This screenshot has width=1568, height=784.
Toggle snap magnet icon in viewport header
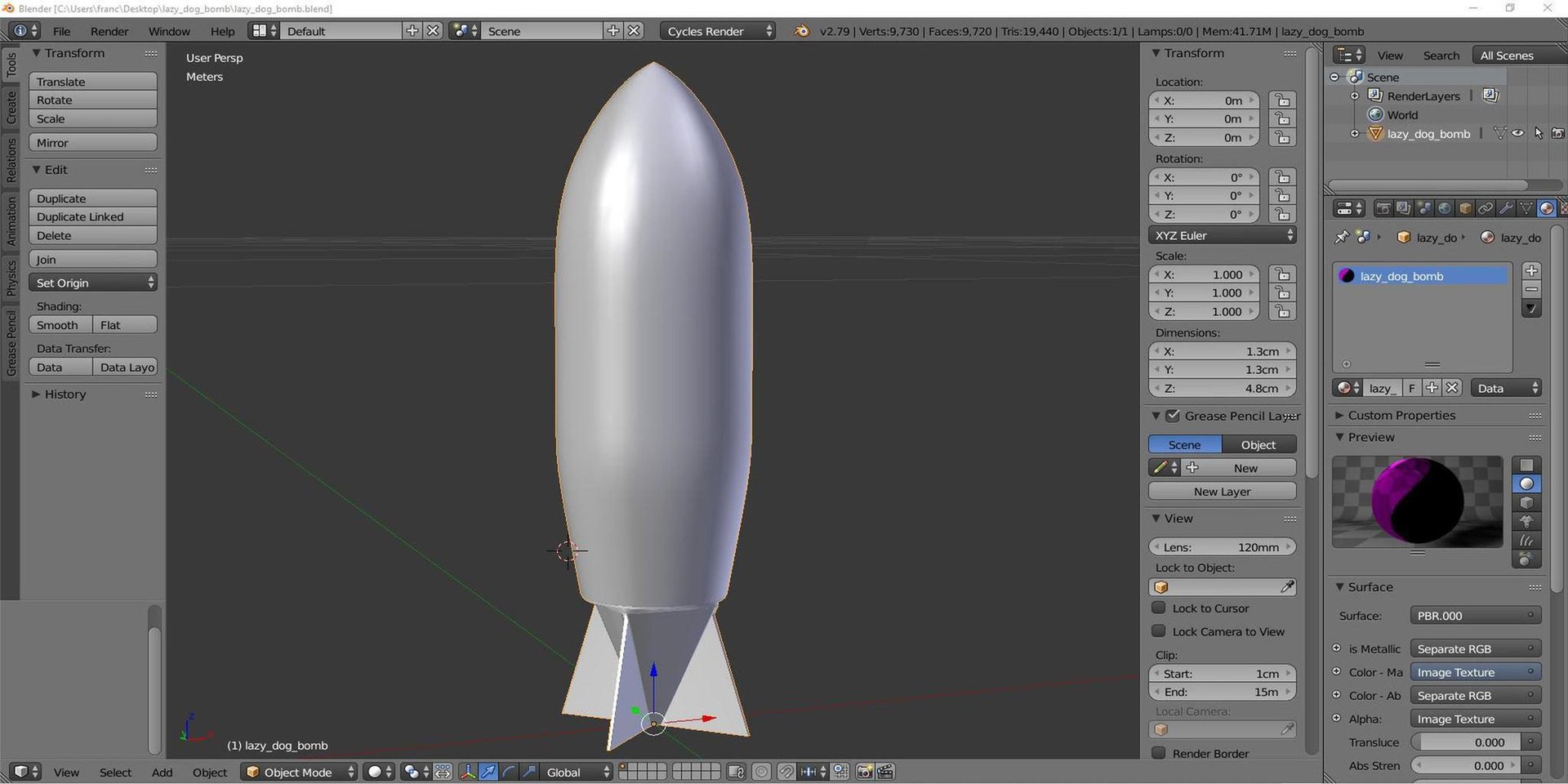pos(786,772)
